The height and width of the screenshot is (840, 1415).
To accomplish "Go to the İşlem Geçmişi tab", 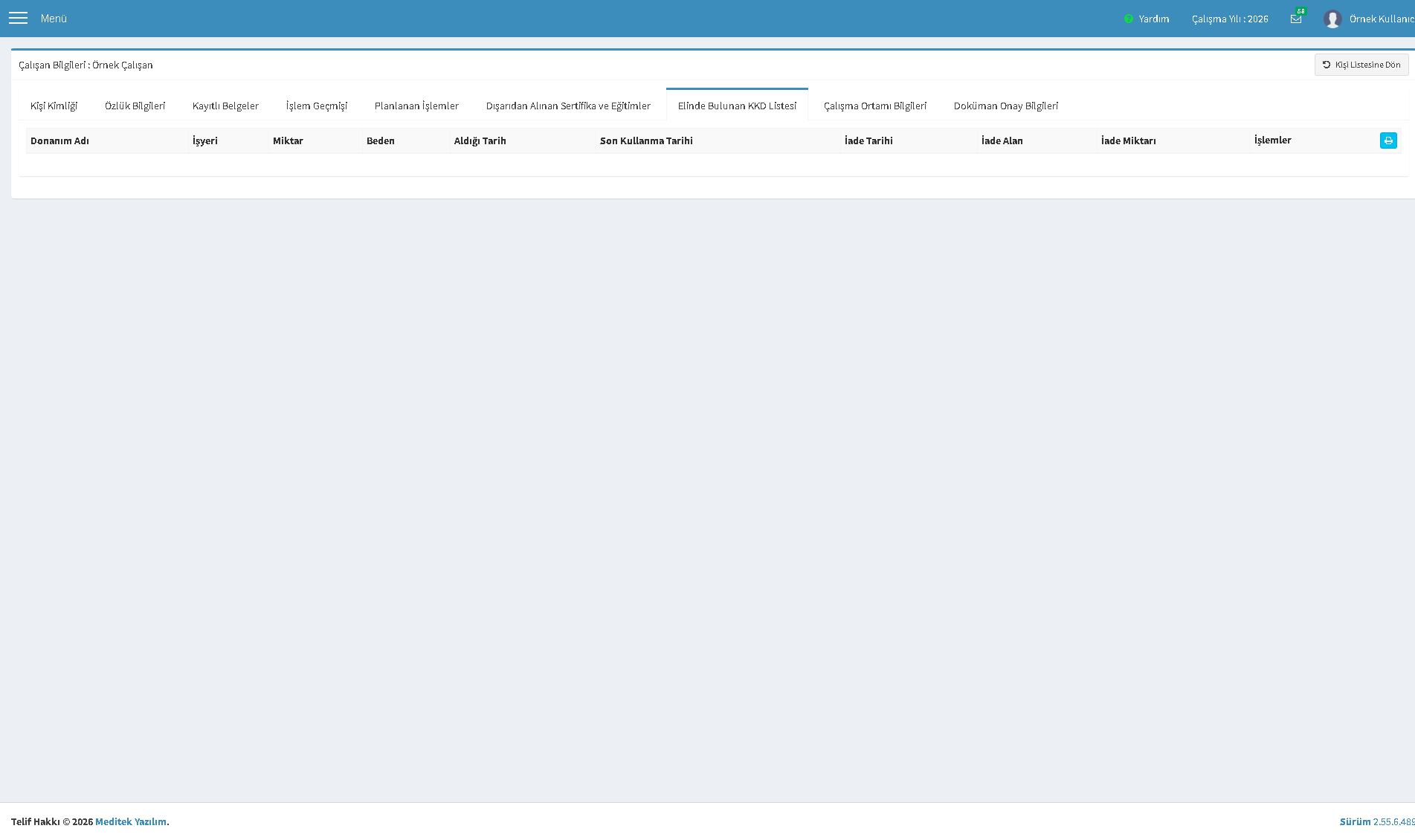I will pos(317,106).
